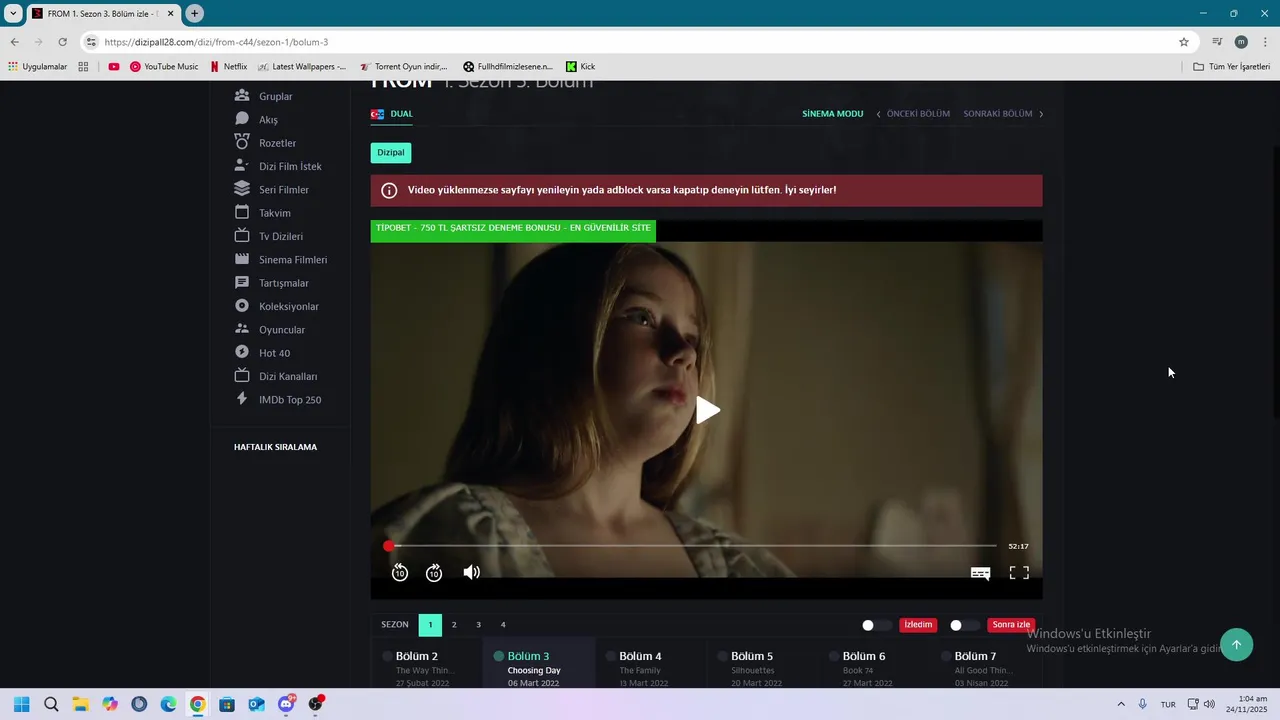The height and width of the screenshot is (720, 1280).
Task: Skip video forward 10 seconds
Action: coord(434,572)
